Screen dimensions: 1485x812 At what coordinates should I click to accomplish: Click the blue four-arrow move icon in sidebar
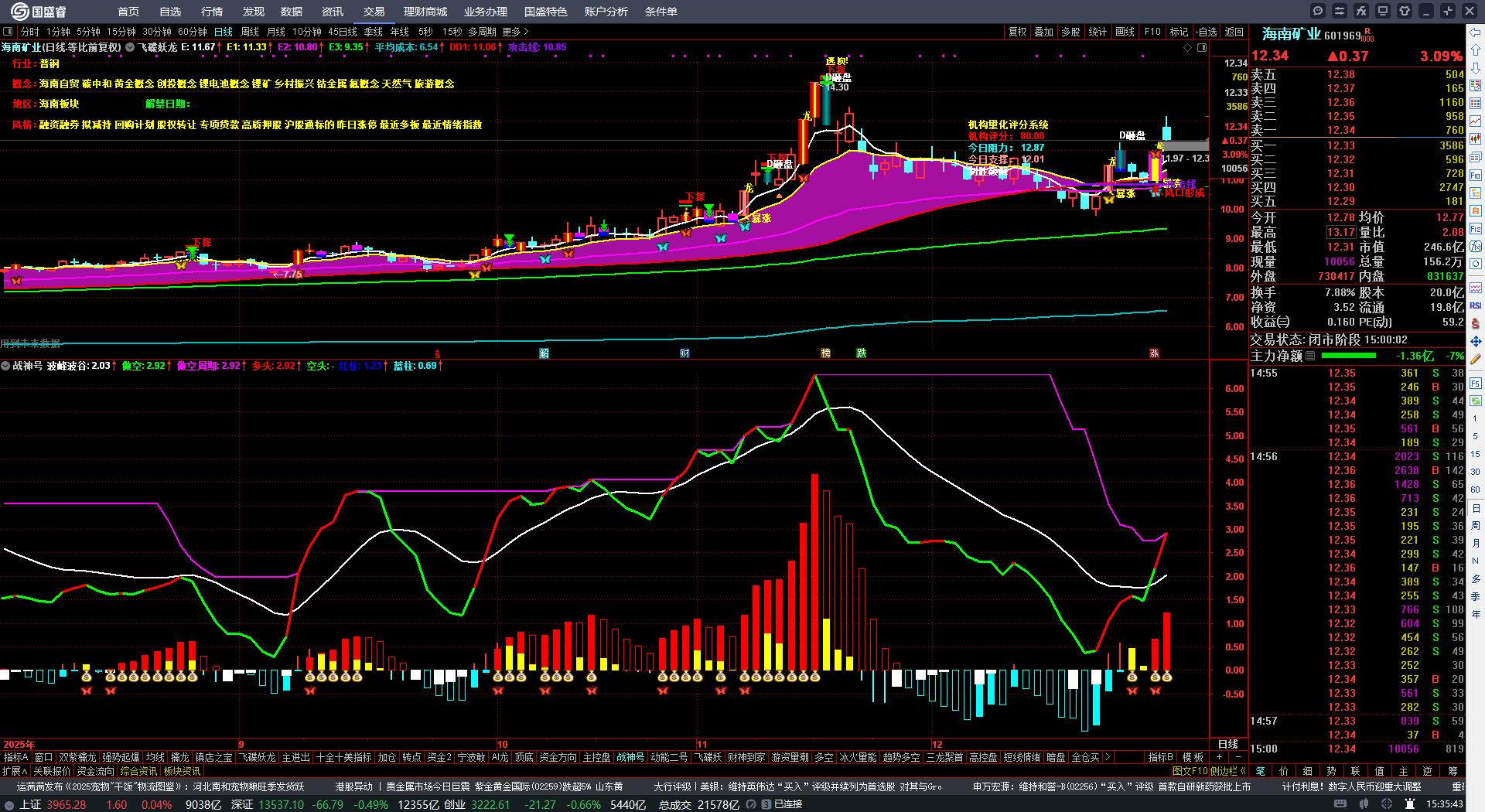(1476, 341)
